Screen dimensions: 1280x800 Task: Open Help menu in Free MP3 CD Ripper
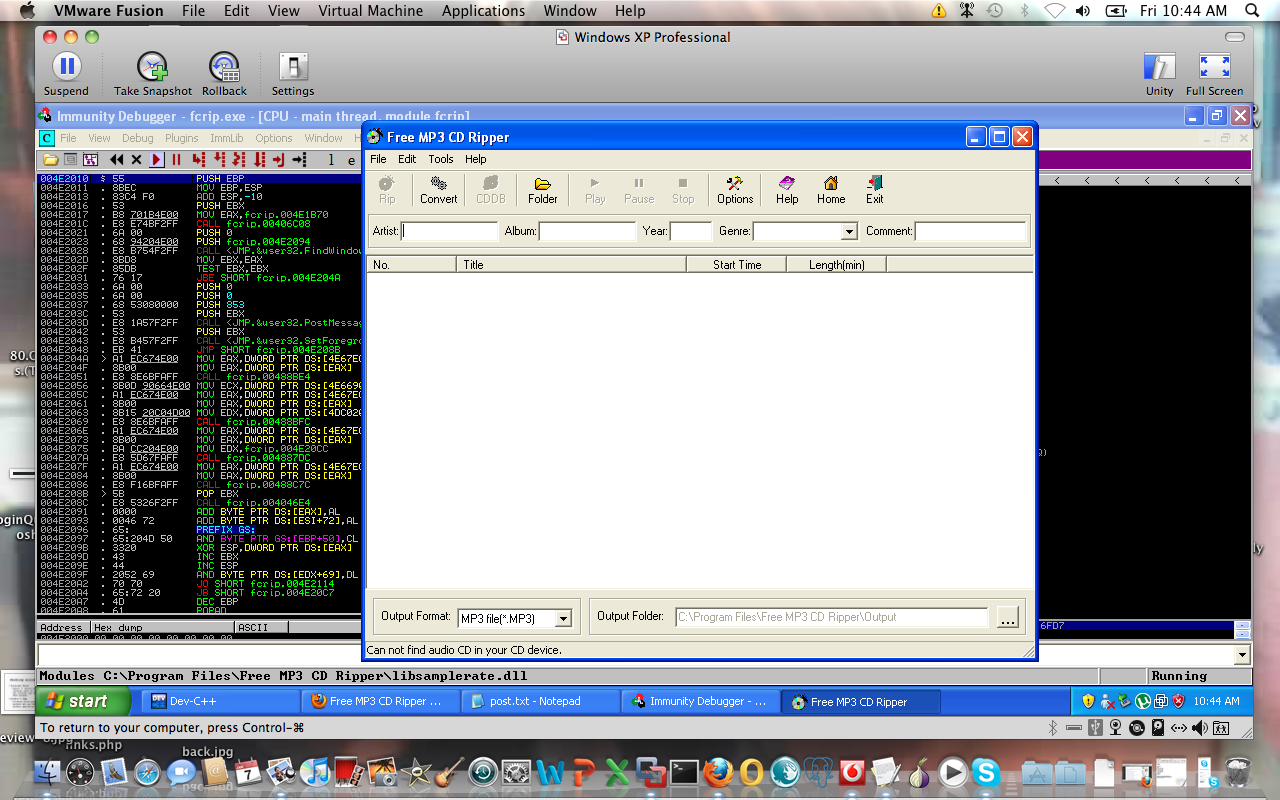476,159
